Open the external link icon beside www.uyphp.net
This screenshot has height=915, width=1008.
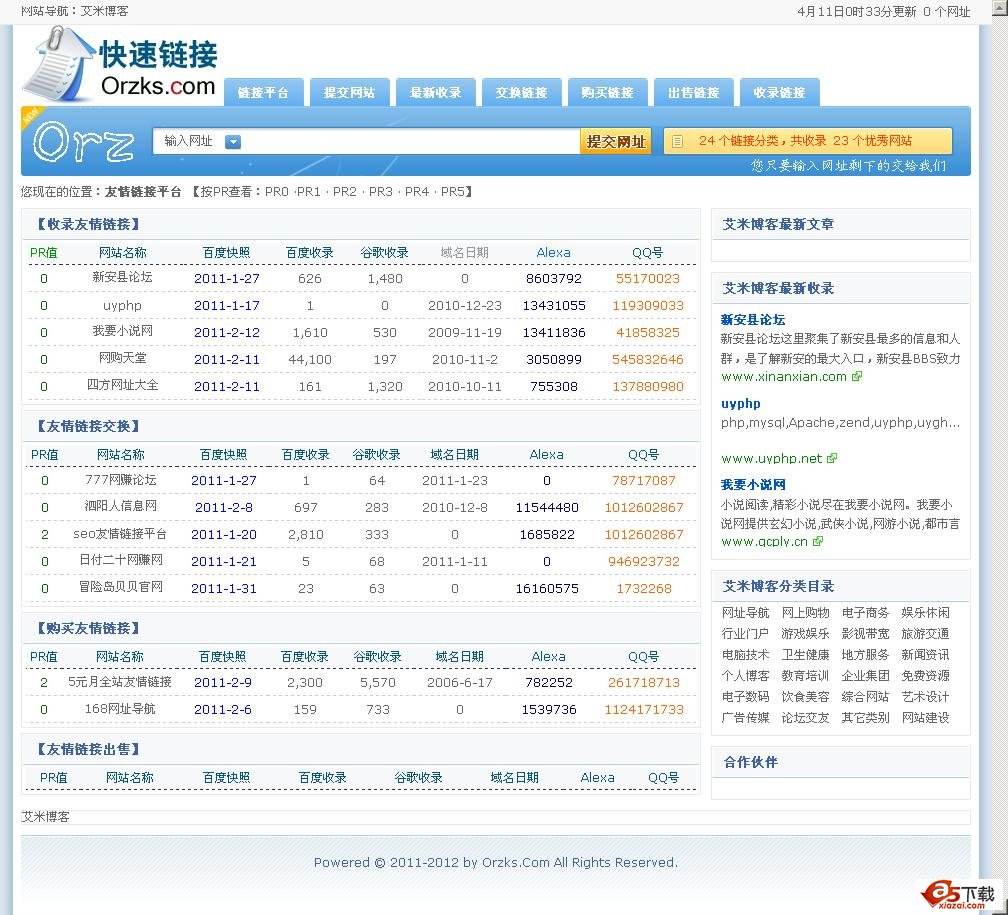coord(832,458)
